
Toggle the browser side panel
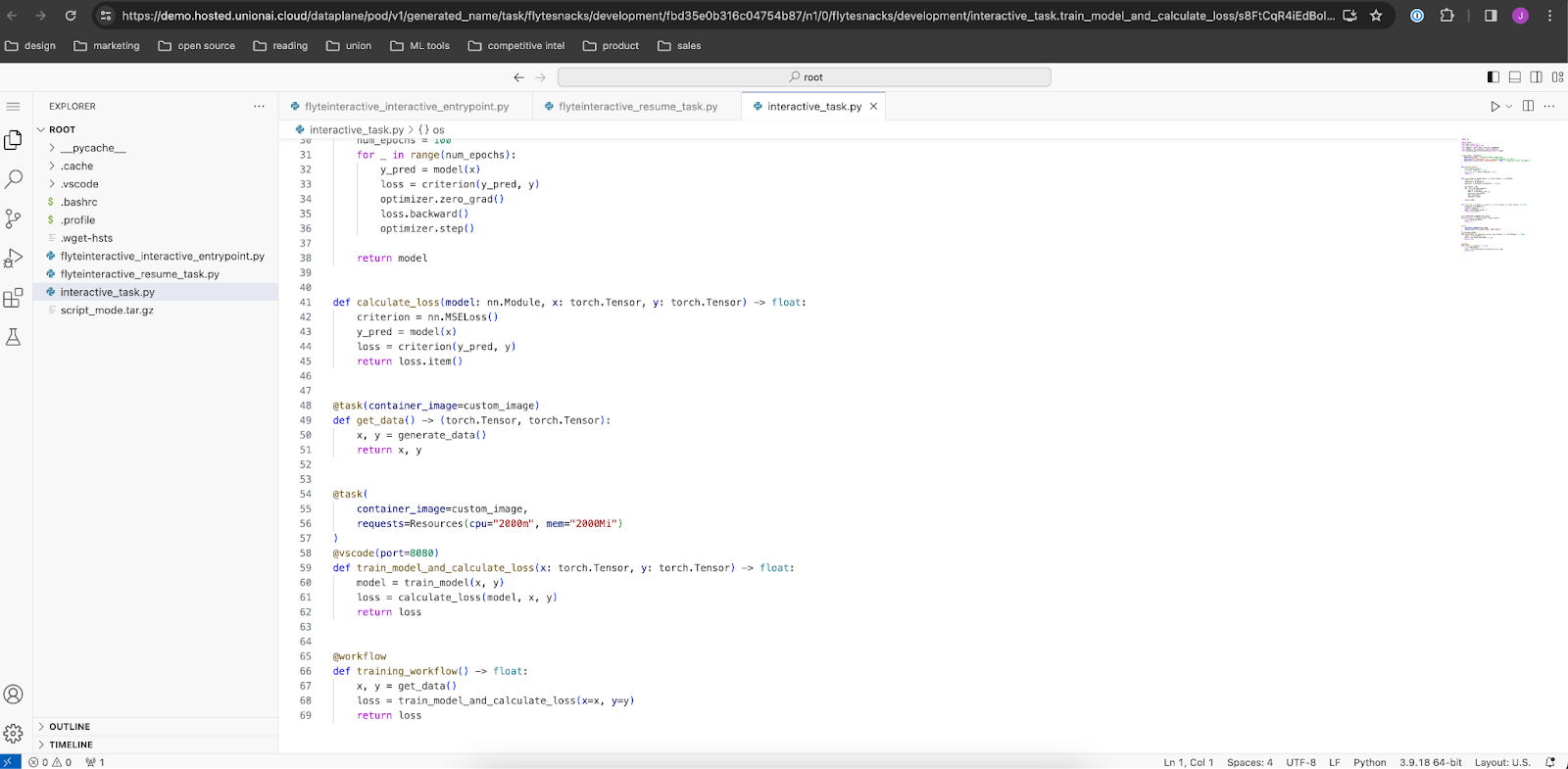1491,16
